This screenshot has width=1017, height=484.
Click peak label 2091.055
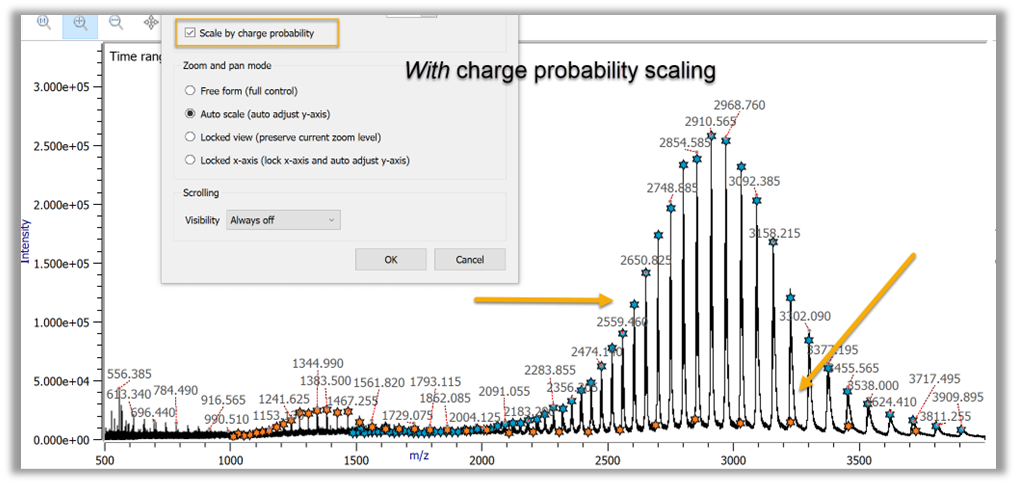(x=504, y=391)
